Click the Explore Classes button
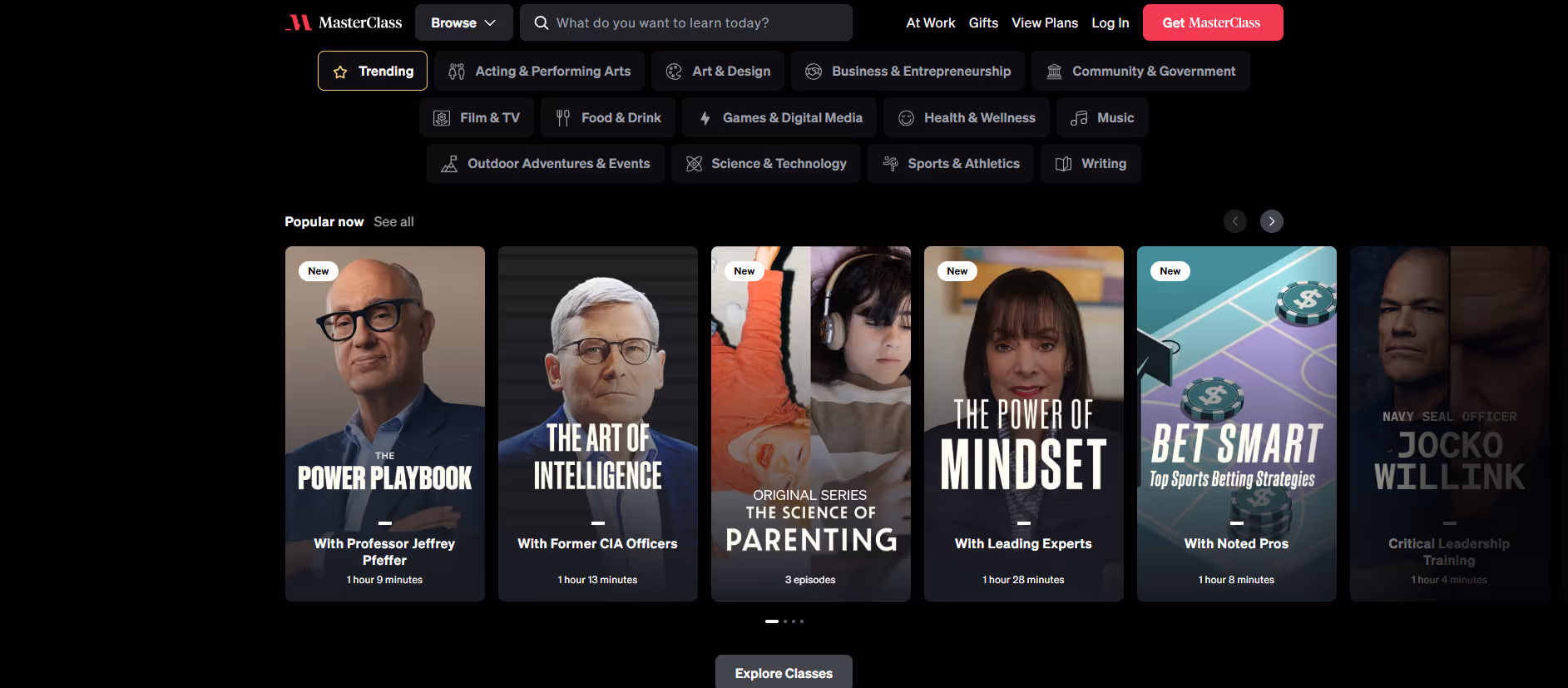This screenshot has width=1568, height=688. point(784,672)
